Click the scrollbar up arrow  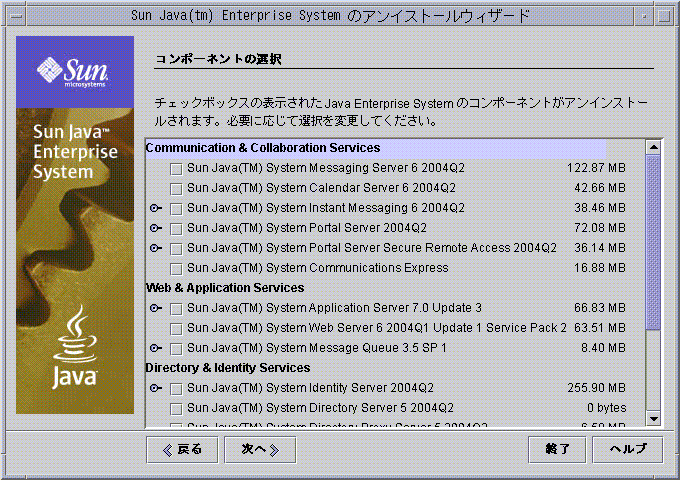click(653, 147)
